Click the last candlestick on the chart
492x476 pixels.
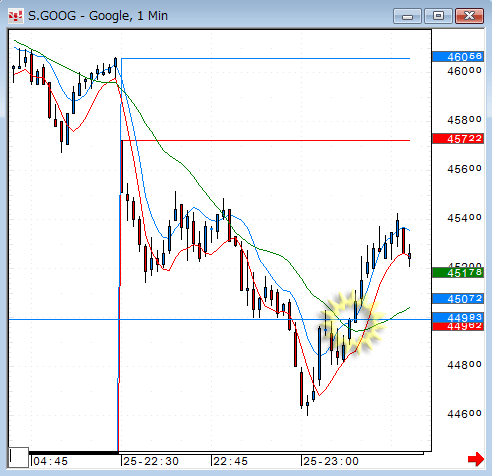(x=409, y=256)
